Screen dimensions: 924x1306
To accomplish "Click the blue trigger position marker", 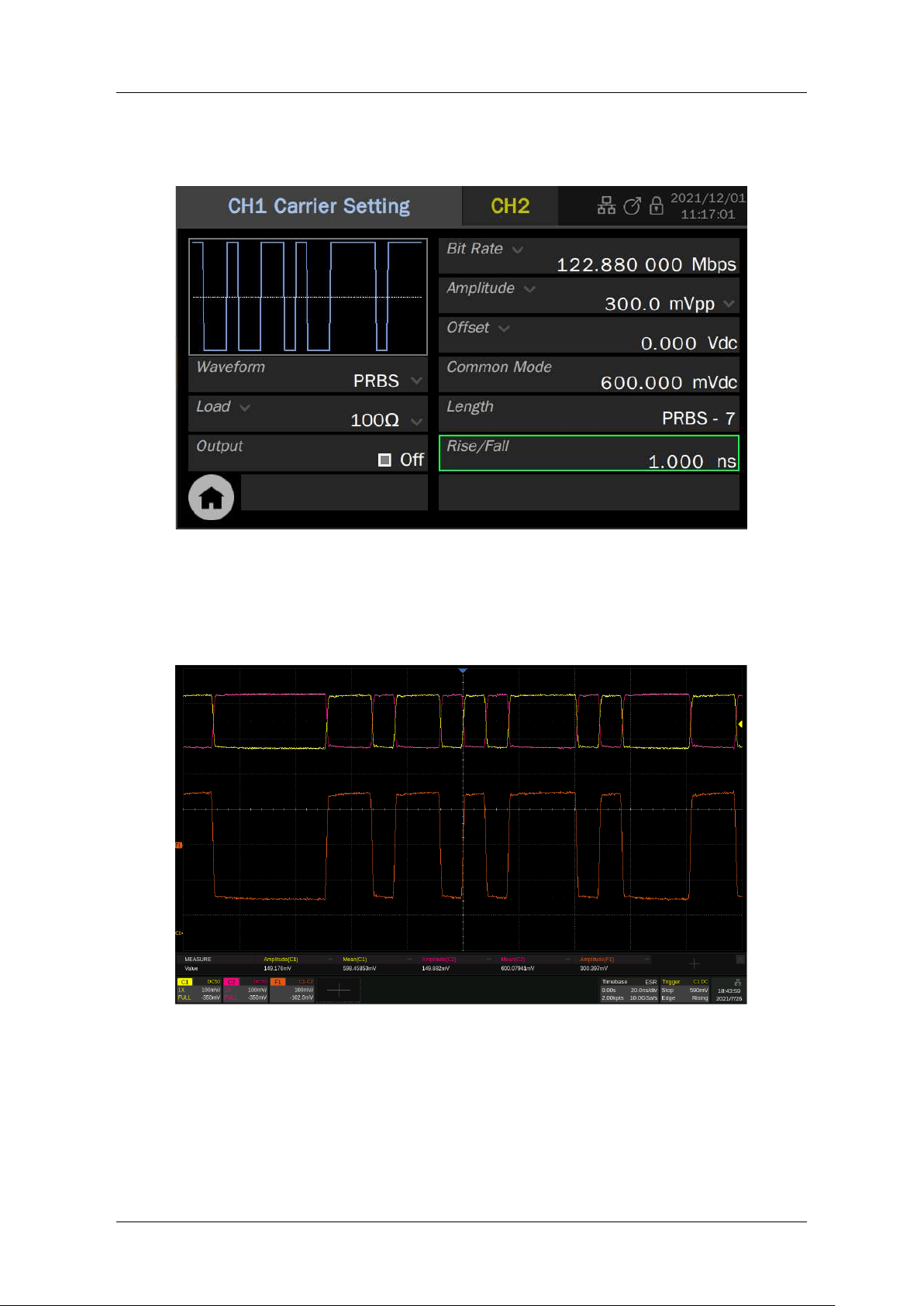I will [463, 670].
